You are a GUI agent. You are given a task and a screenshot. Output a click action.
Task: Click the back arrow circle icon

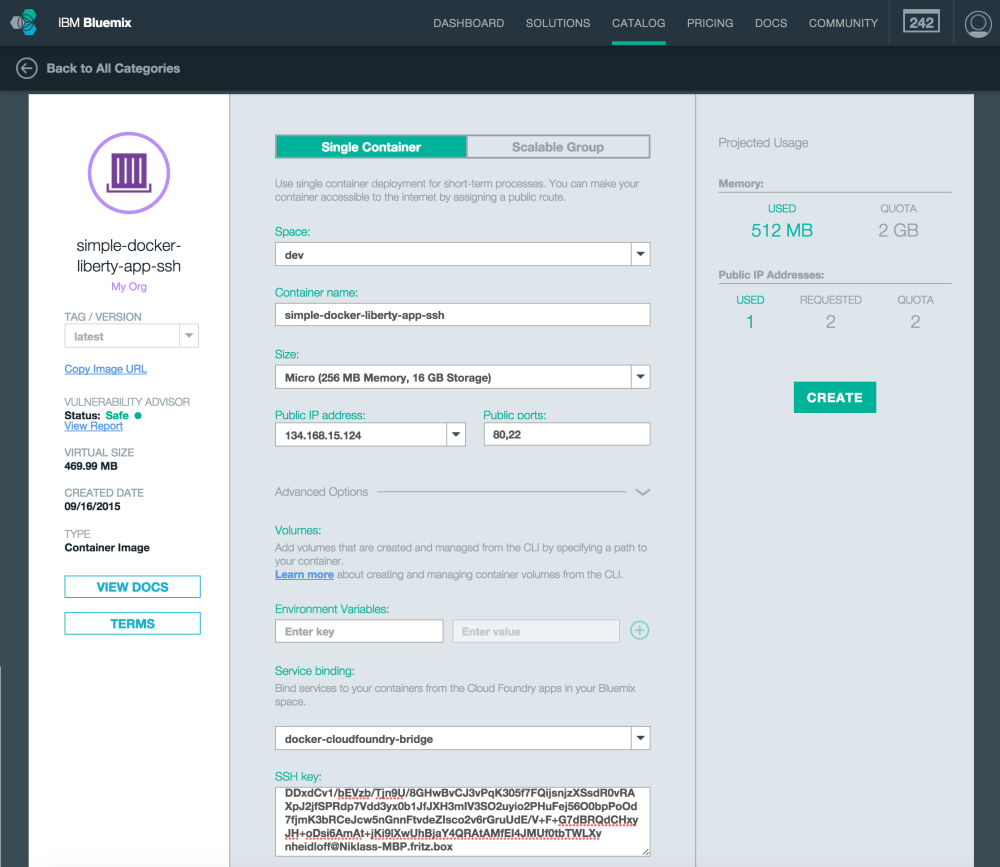coord(27,68)
